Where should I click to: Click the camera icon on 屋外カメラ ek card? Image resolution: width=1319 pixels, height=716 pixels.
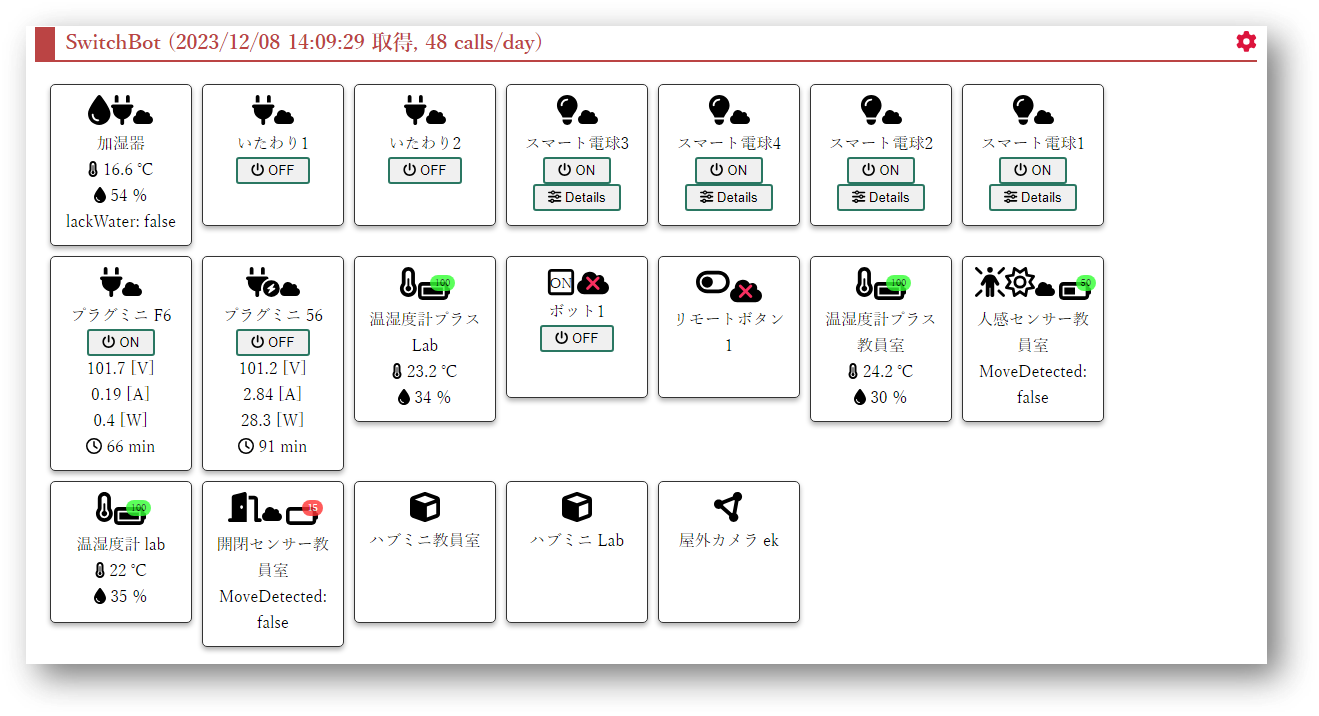coord(729,507)
